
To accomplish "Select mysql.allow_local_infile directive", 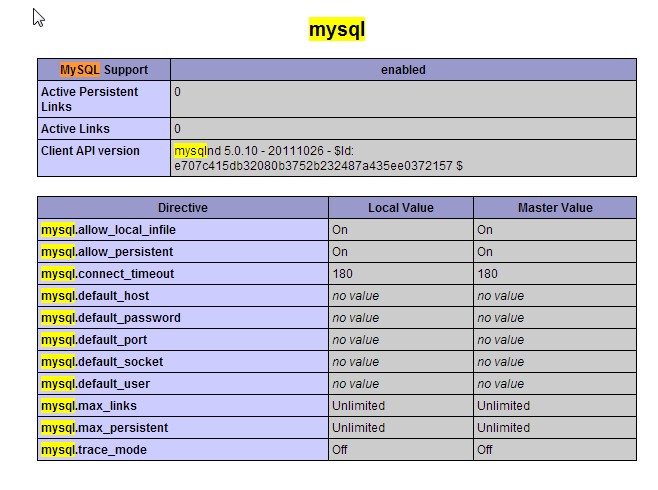I will (x=108, y=230).
